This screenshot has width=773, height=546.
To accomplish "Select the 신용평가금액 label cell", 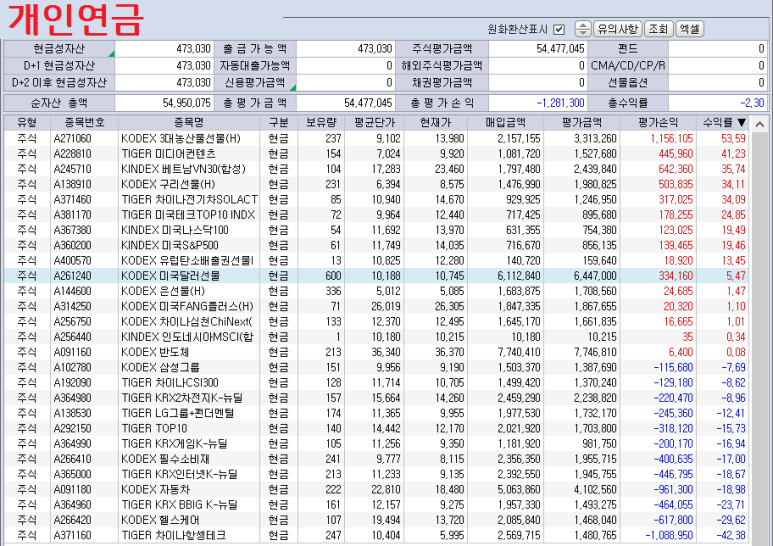I will 255,82.
